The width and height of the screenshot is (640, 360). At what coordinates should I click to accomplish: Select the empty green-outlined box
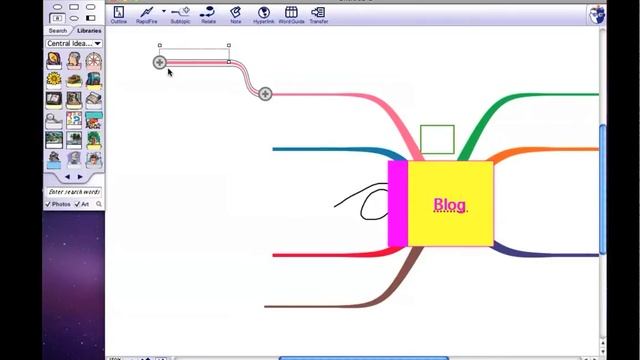click(437, 140)
